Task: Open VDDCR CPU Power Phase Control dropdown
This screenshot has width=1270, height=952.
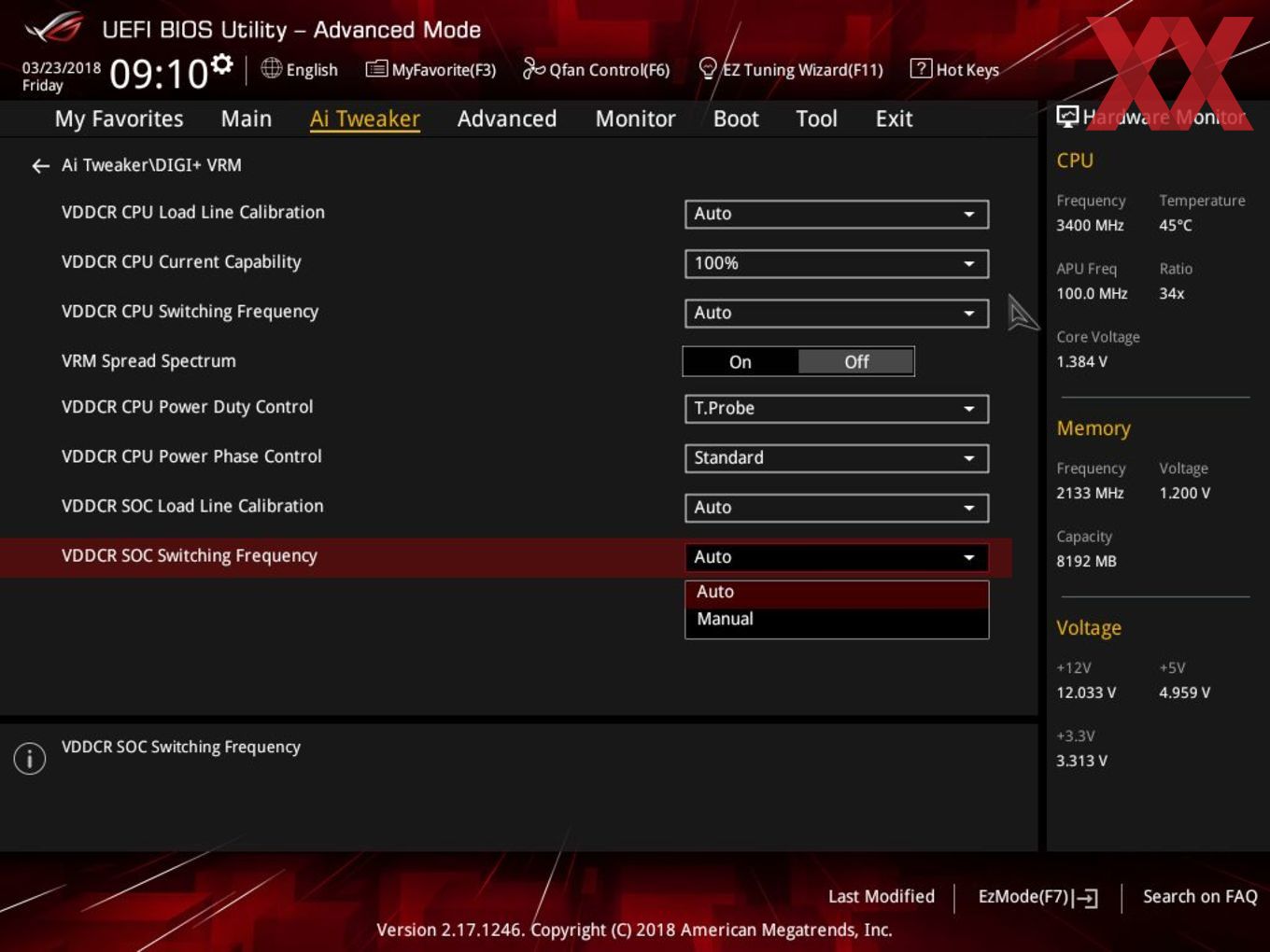Action: tap(837, 458)
